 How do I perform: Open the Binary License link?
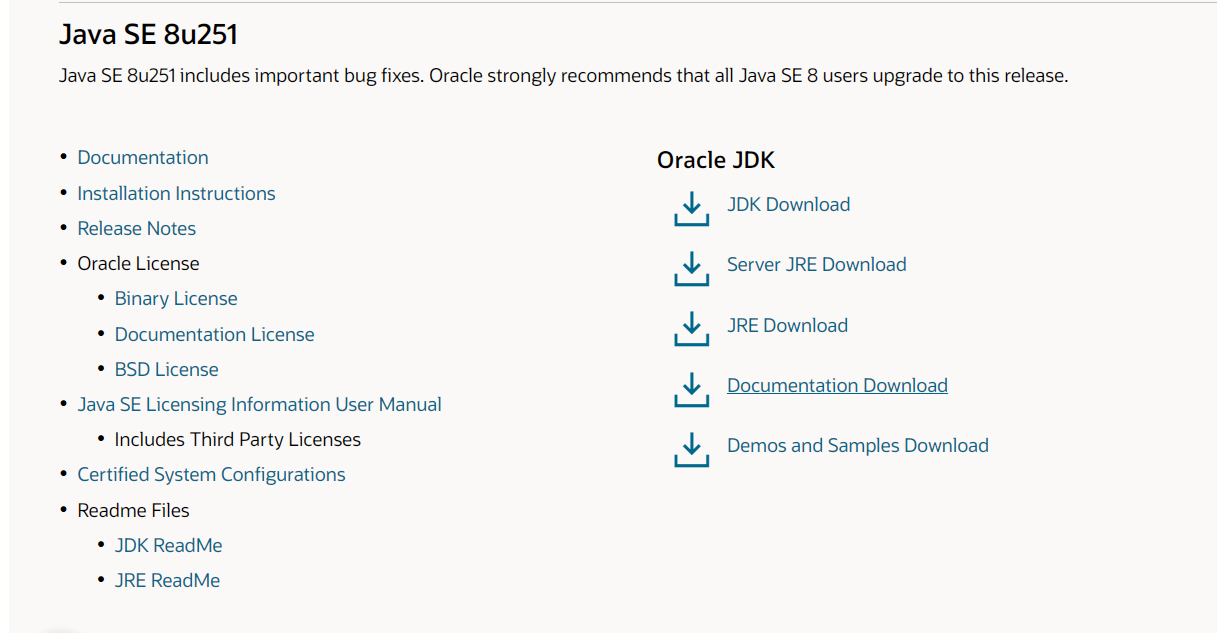(x=176, y=298)
